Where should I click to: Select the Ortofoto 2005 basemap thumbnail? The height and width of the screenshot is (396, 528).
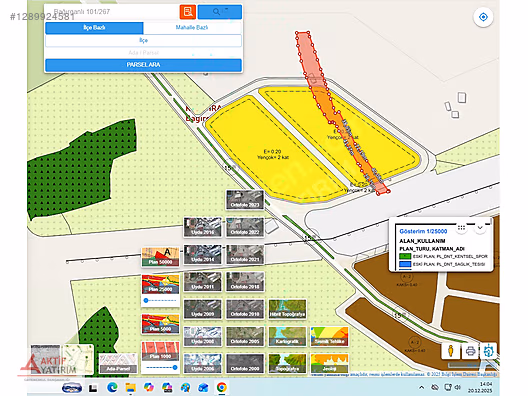click(245, 336)
